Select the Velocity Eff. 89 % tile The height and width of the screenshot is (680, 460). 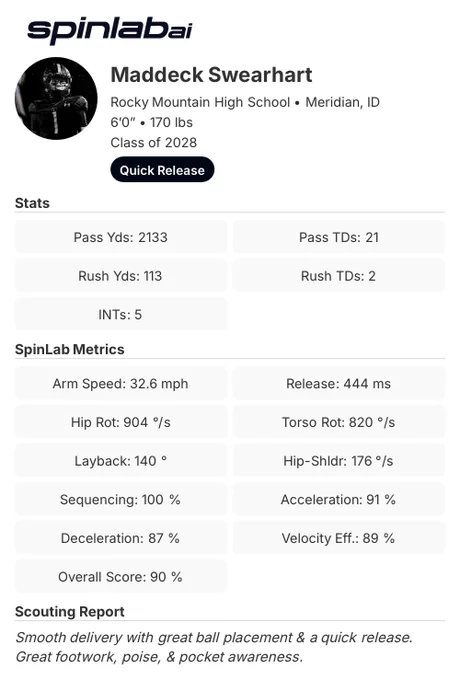[x=339, y=538]
